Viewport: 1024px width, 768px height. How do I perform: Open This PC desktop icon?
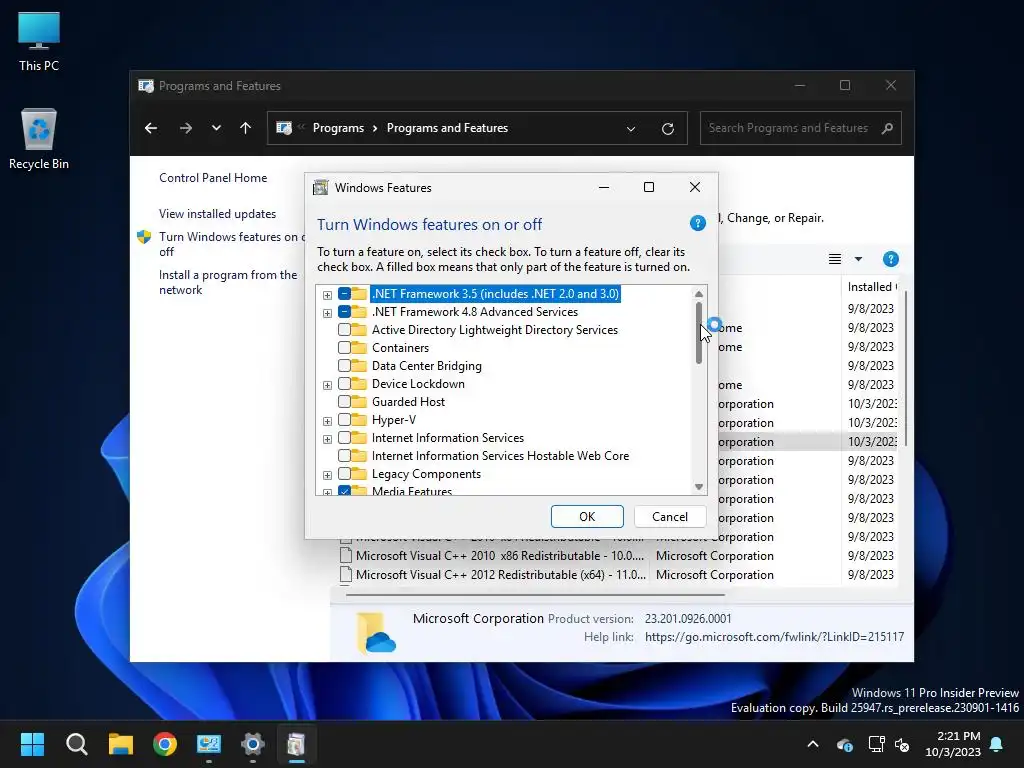[39, 41]
